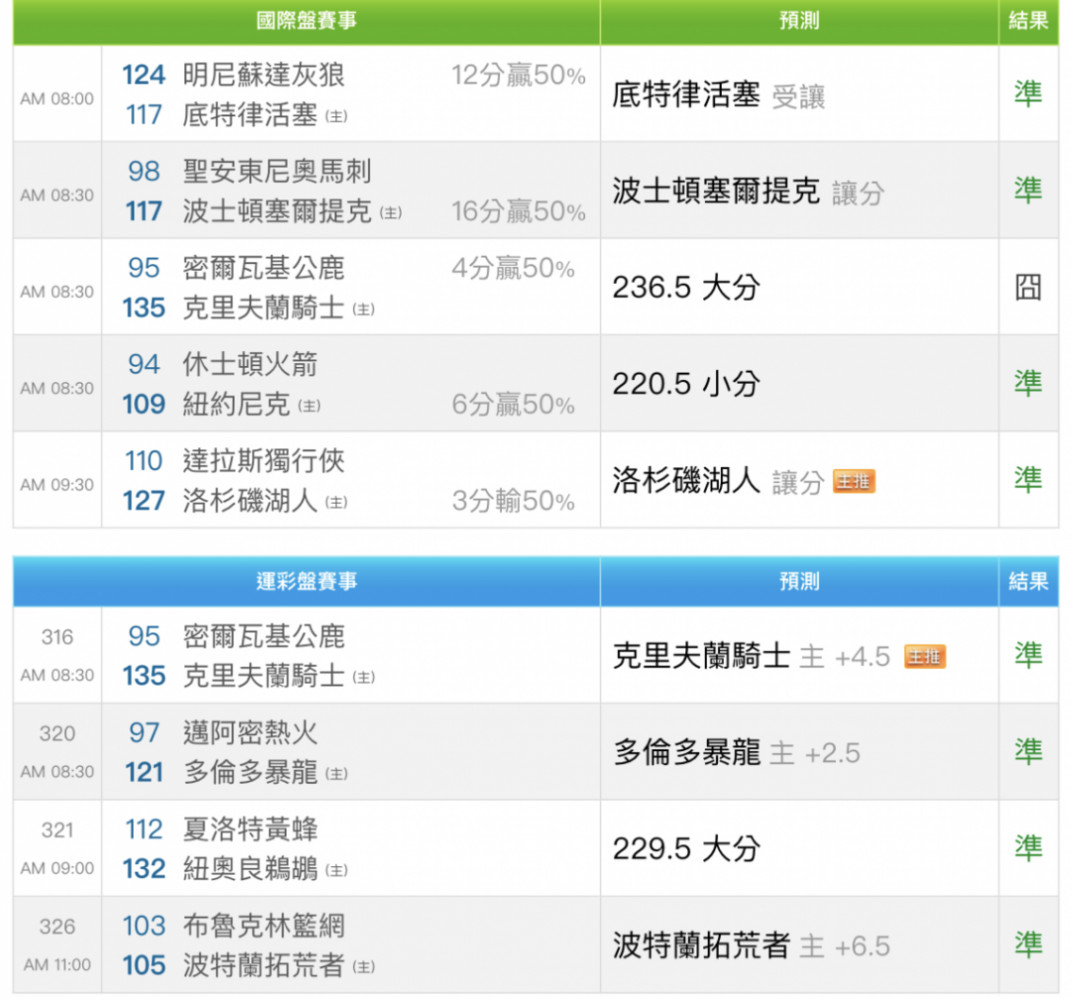The height and width of the screenshot is (1000, 1071).
Task: Click game number 326
Action: pyautogui.click(x=57, y=927)
